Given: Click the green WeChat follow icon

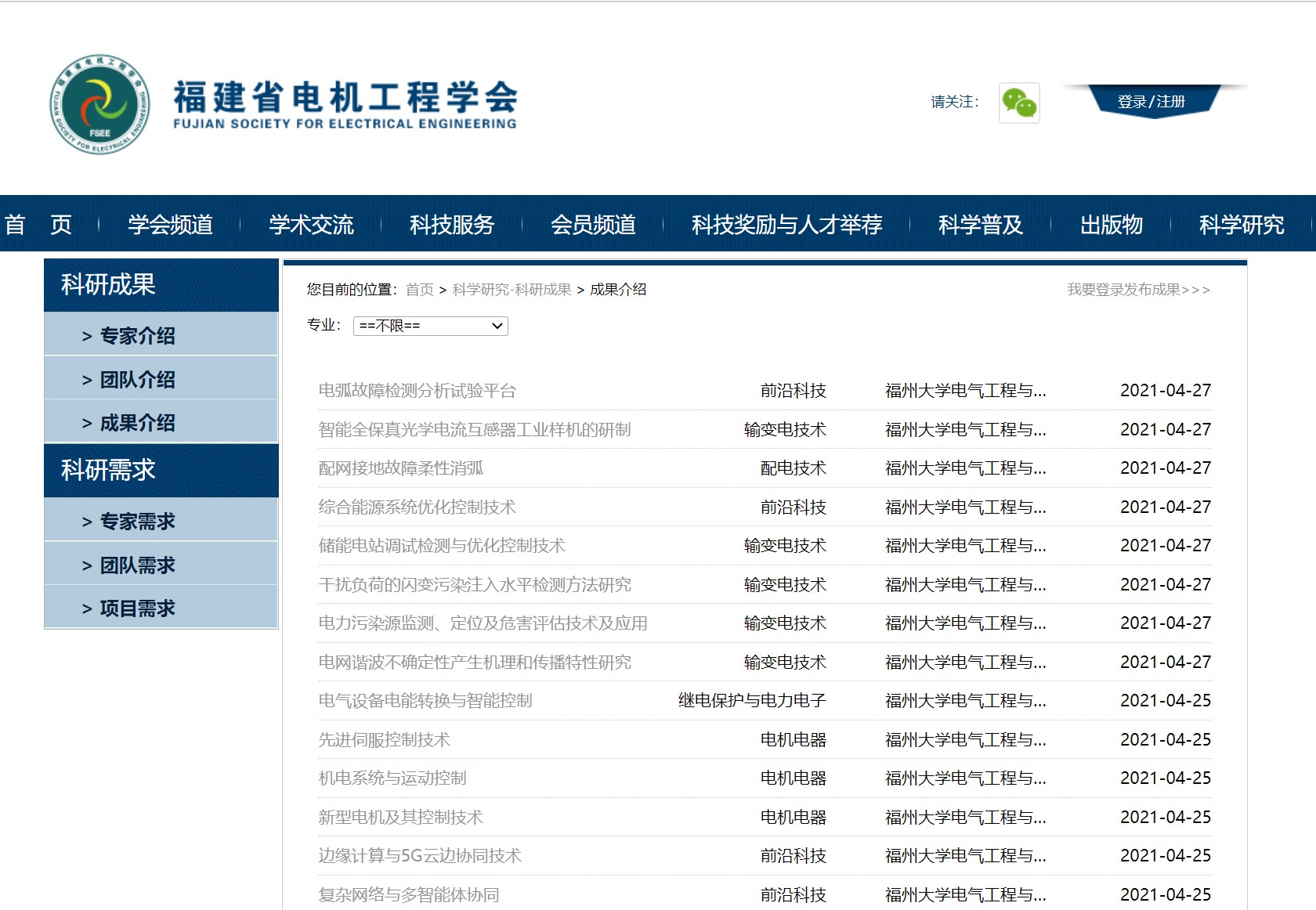Looking at the screenshot, I should pos(1019,103).
